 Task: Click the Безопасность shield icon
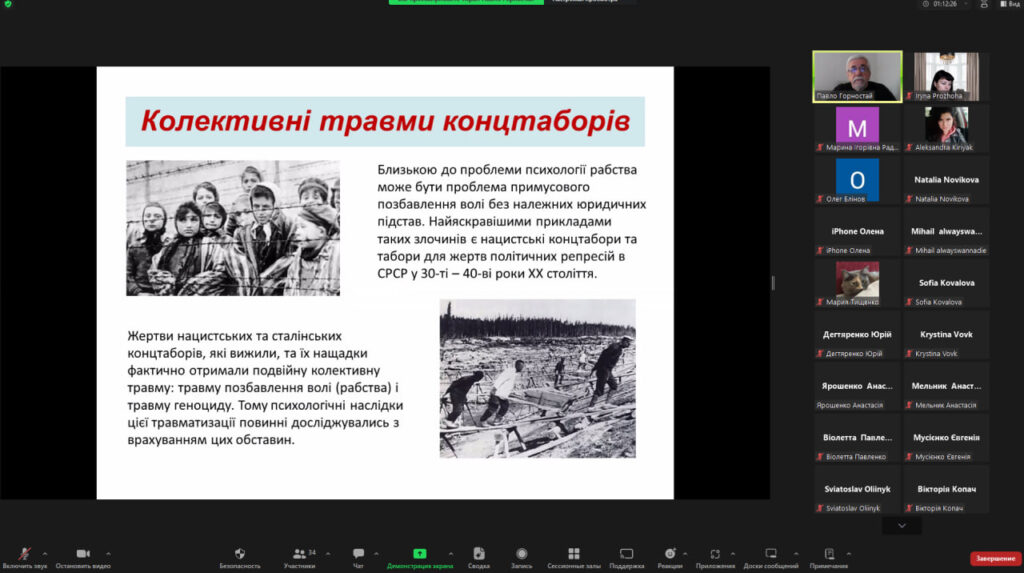[240, 554]
